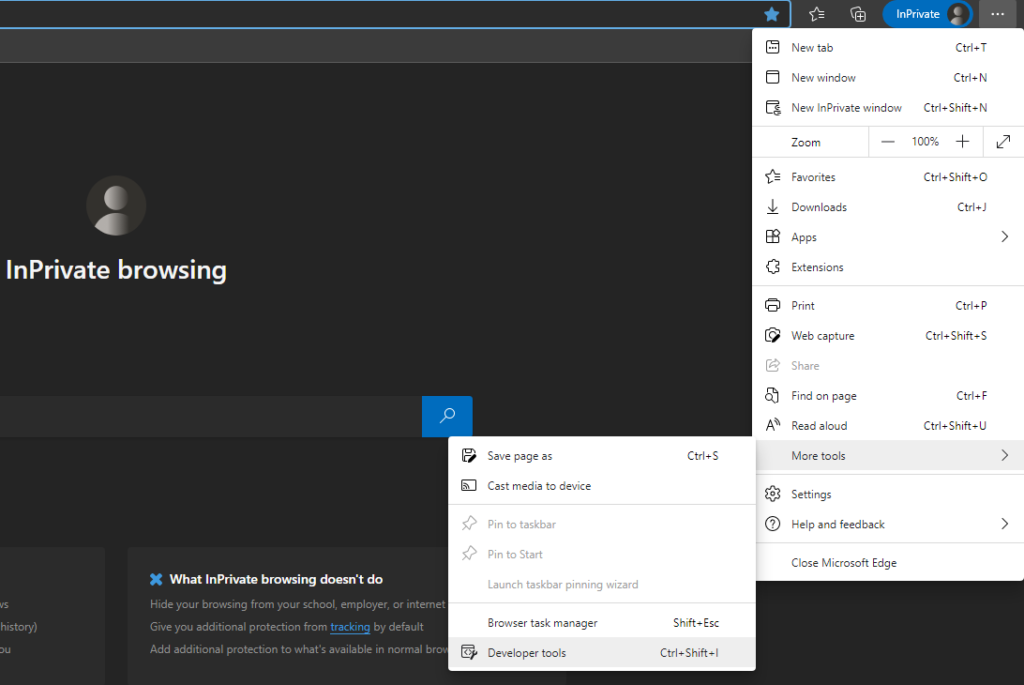The image size is (1024, 685).
Task: Click the InPrivate browsing heading
Action: tap(116, 270)
